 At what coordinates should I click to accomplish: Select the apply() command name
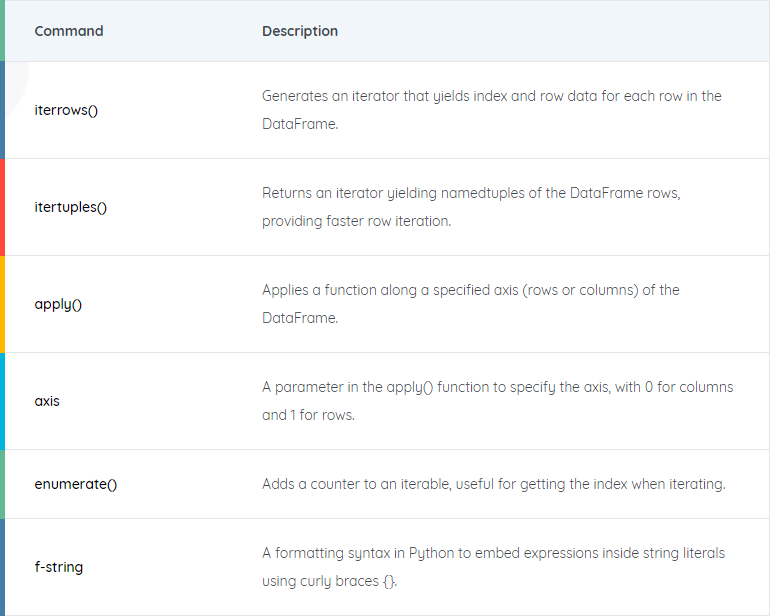(58, 304)
